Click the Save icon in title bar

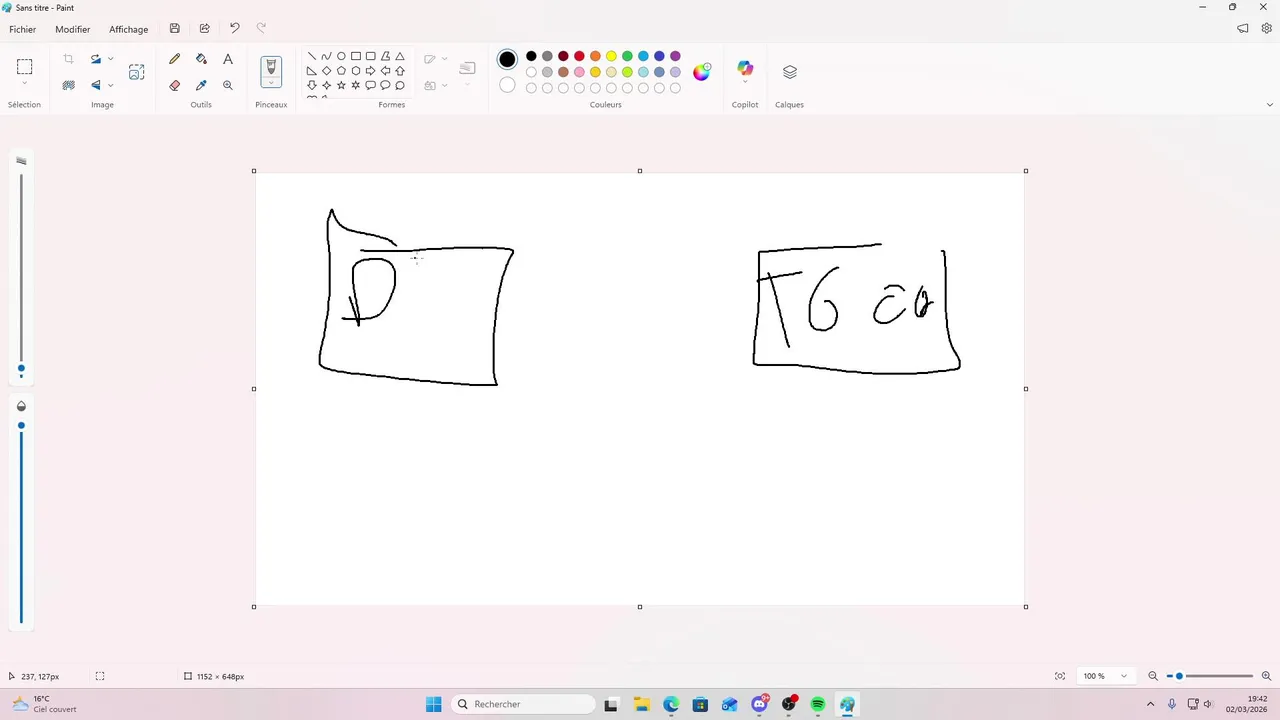click(175, 29)
